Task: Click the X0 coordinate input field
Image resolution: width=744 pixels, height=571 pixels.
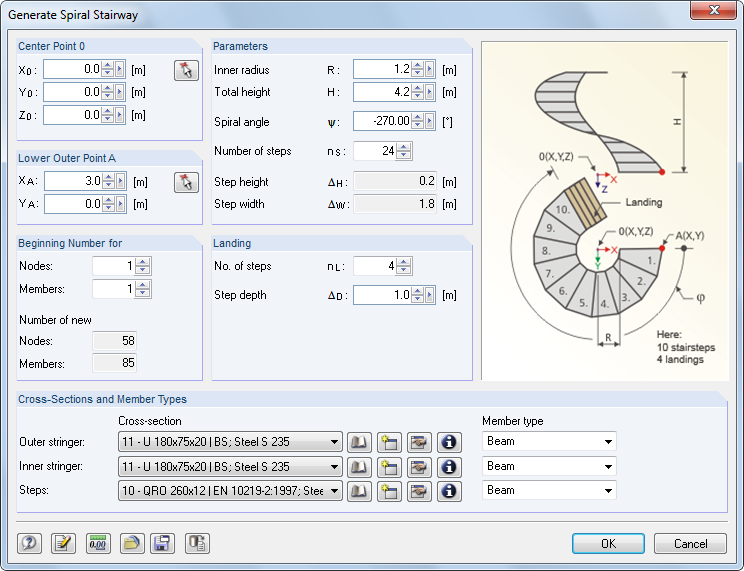Action: (73, 69)
